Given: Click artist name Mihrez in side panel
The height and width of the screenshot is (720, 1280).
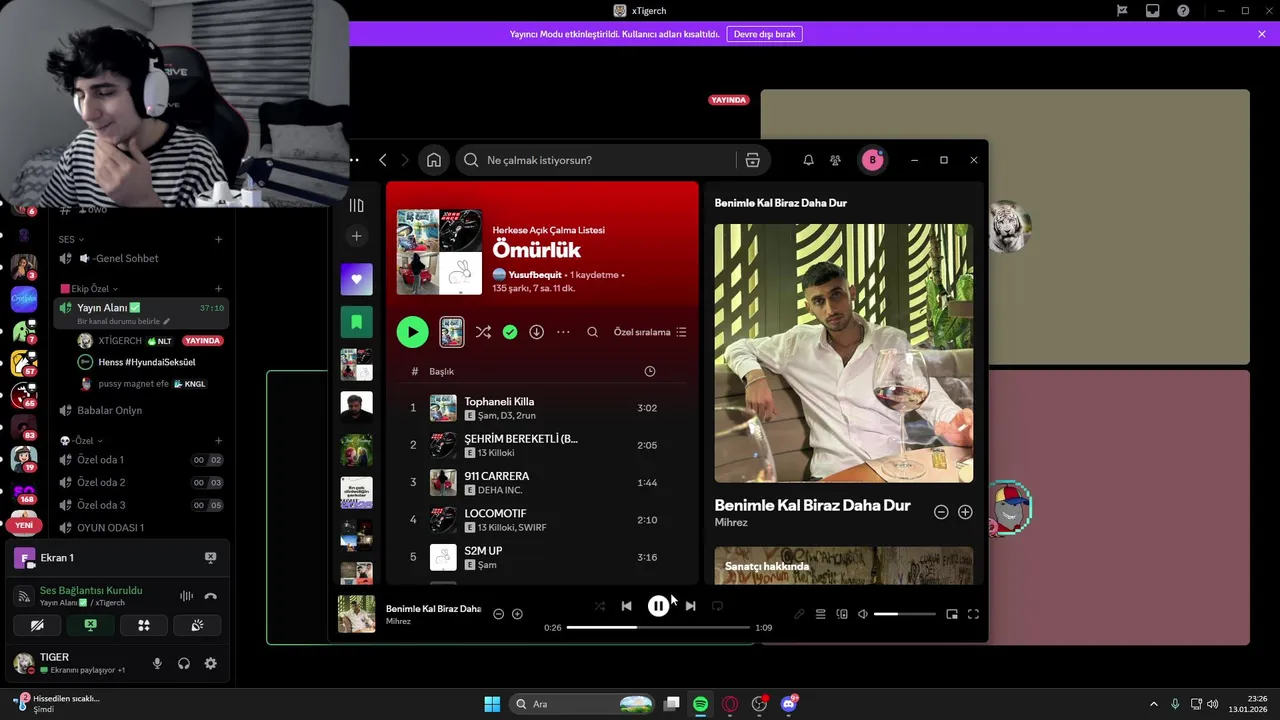Looking at the screenshot, I should tap(731, 522).
